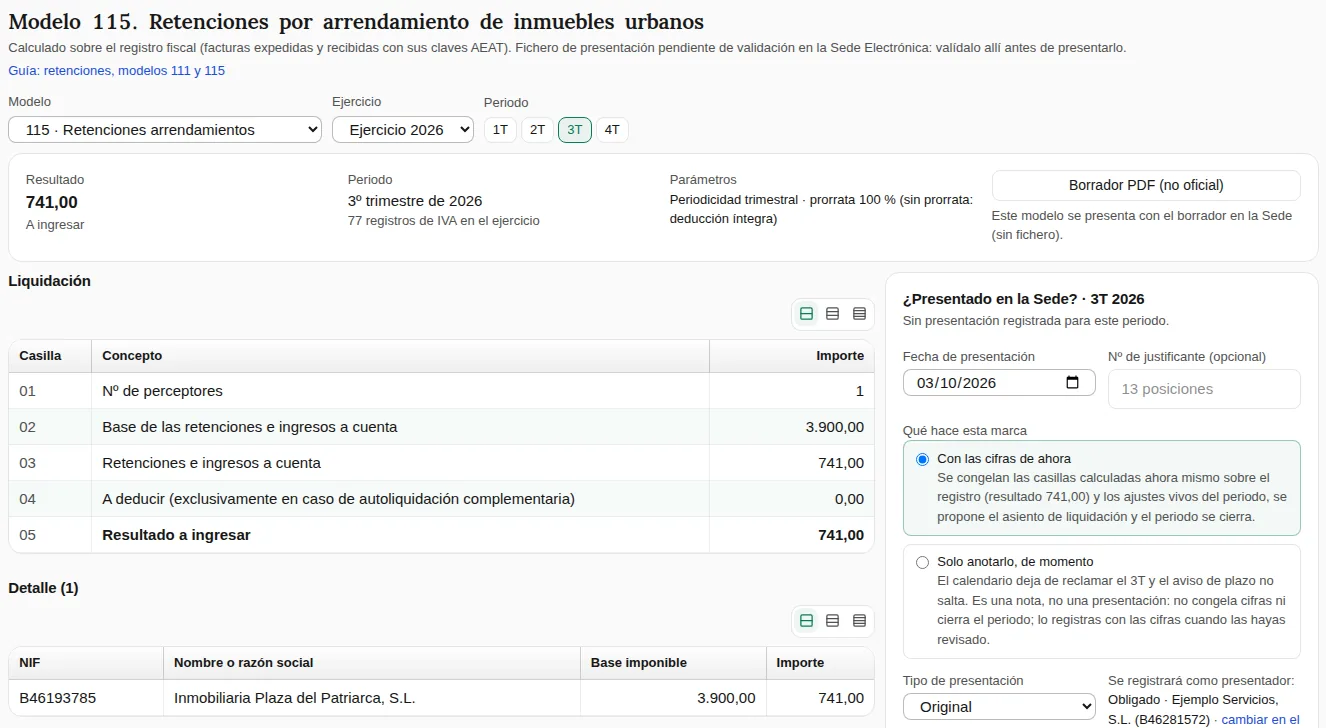Select row 'A deducir' autoliquidación complementaria

pyautogui.click(x=441, y=499)
